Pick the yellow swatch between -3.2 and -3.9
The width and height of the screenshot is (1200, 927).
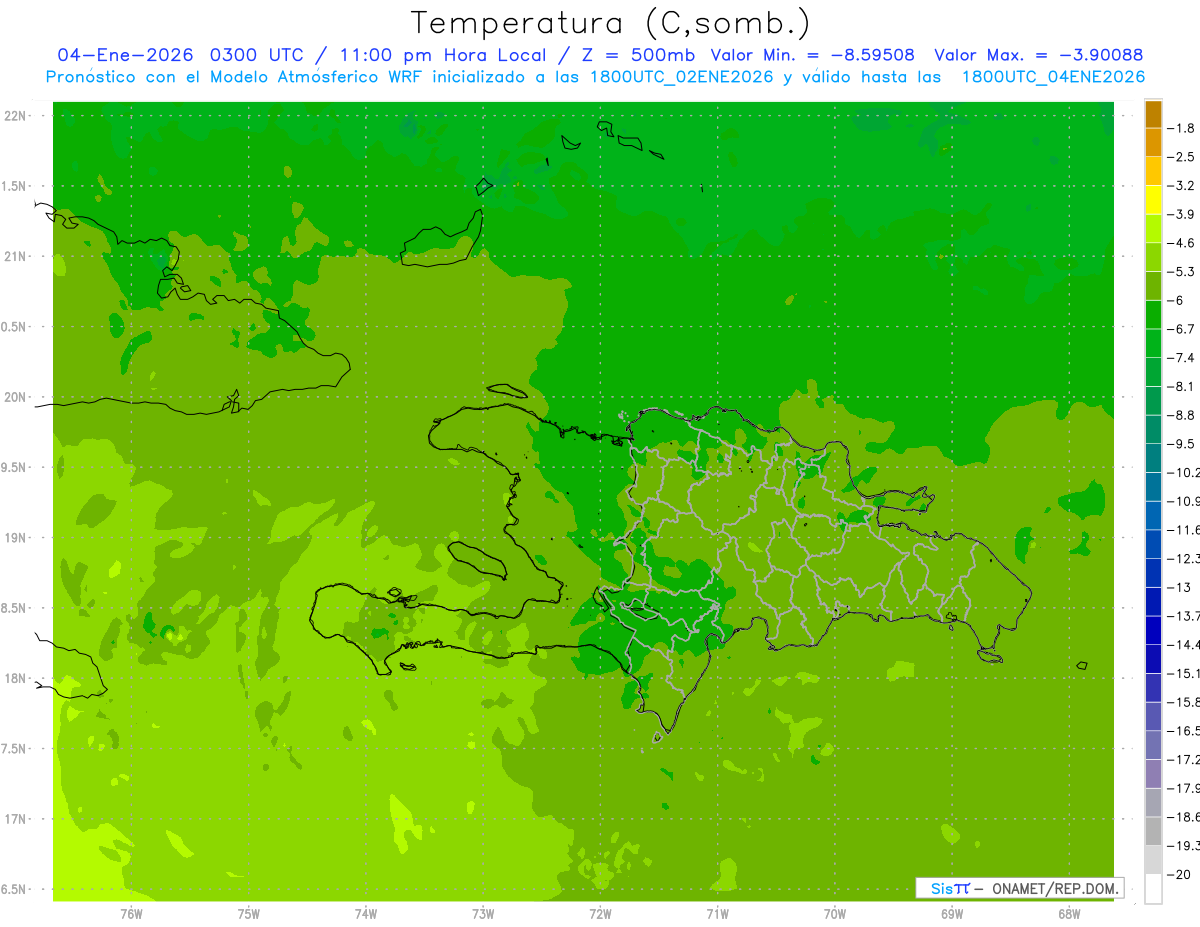click(x=1153, y=200)
